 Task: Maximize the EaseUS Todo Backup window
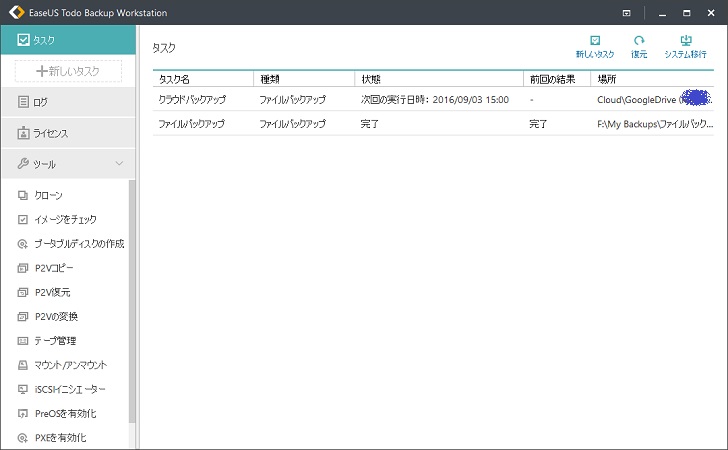coord(687,13)
